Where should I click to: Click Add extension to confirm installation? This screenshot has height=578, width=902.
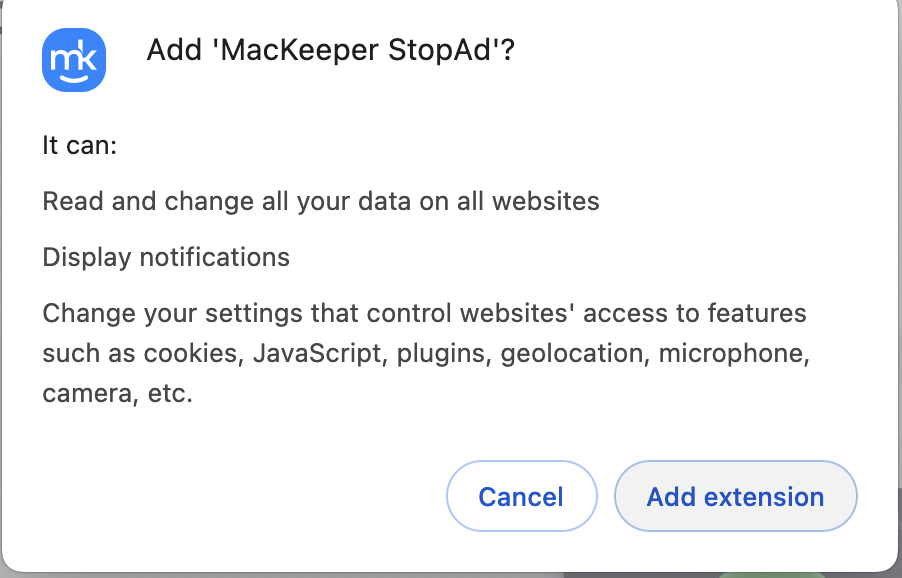[735, 496]
